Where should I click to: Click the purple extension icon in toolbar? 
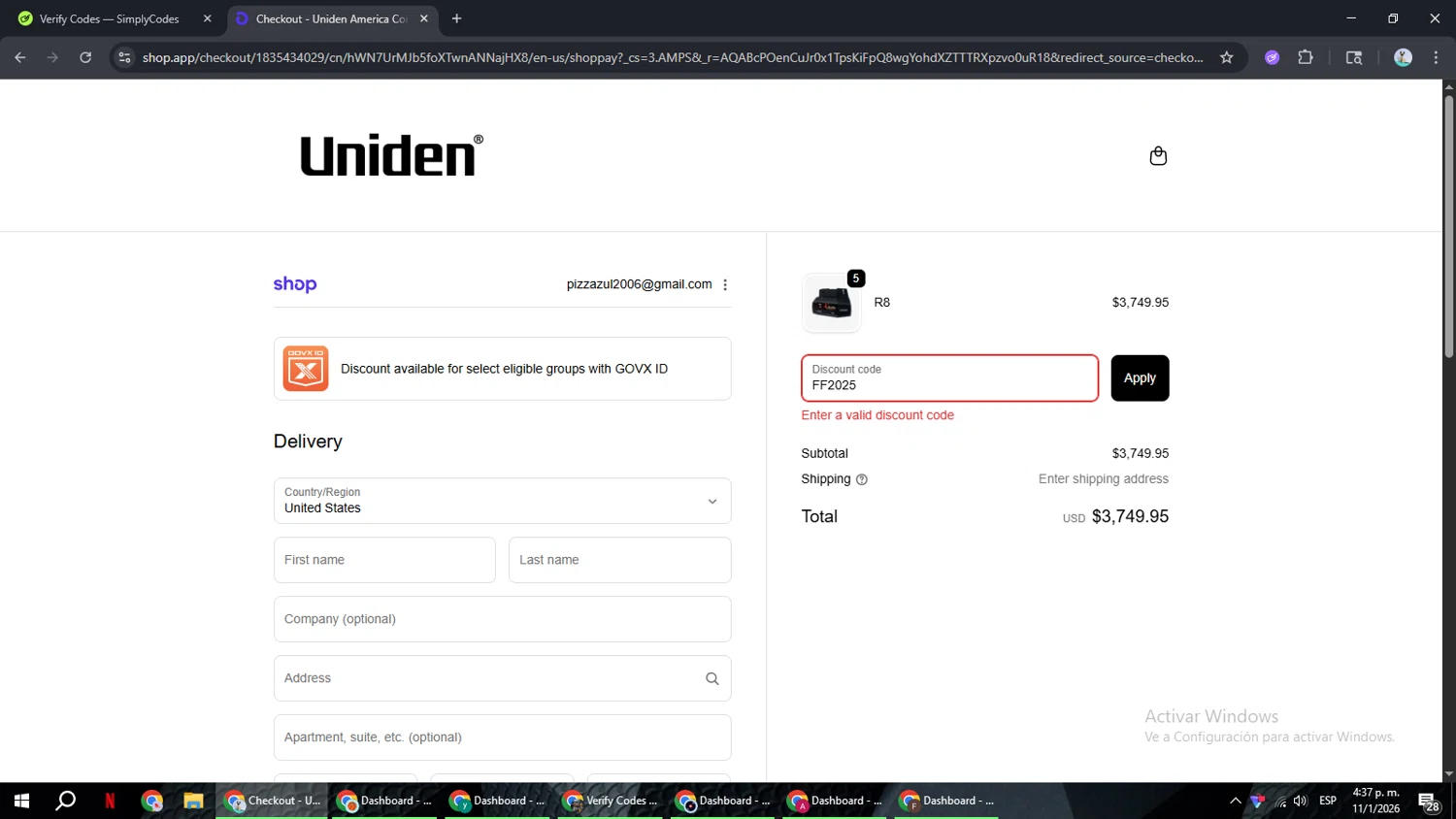pos(1273,57)
